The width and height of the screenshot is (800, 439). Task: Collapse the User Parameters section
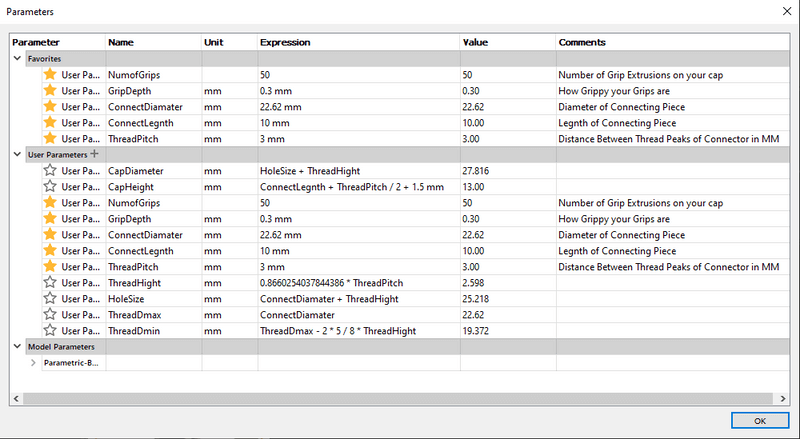17,154
